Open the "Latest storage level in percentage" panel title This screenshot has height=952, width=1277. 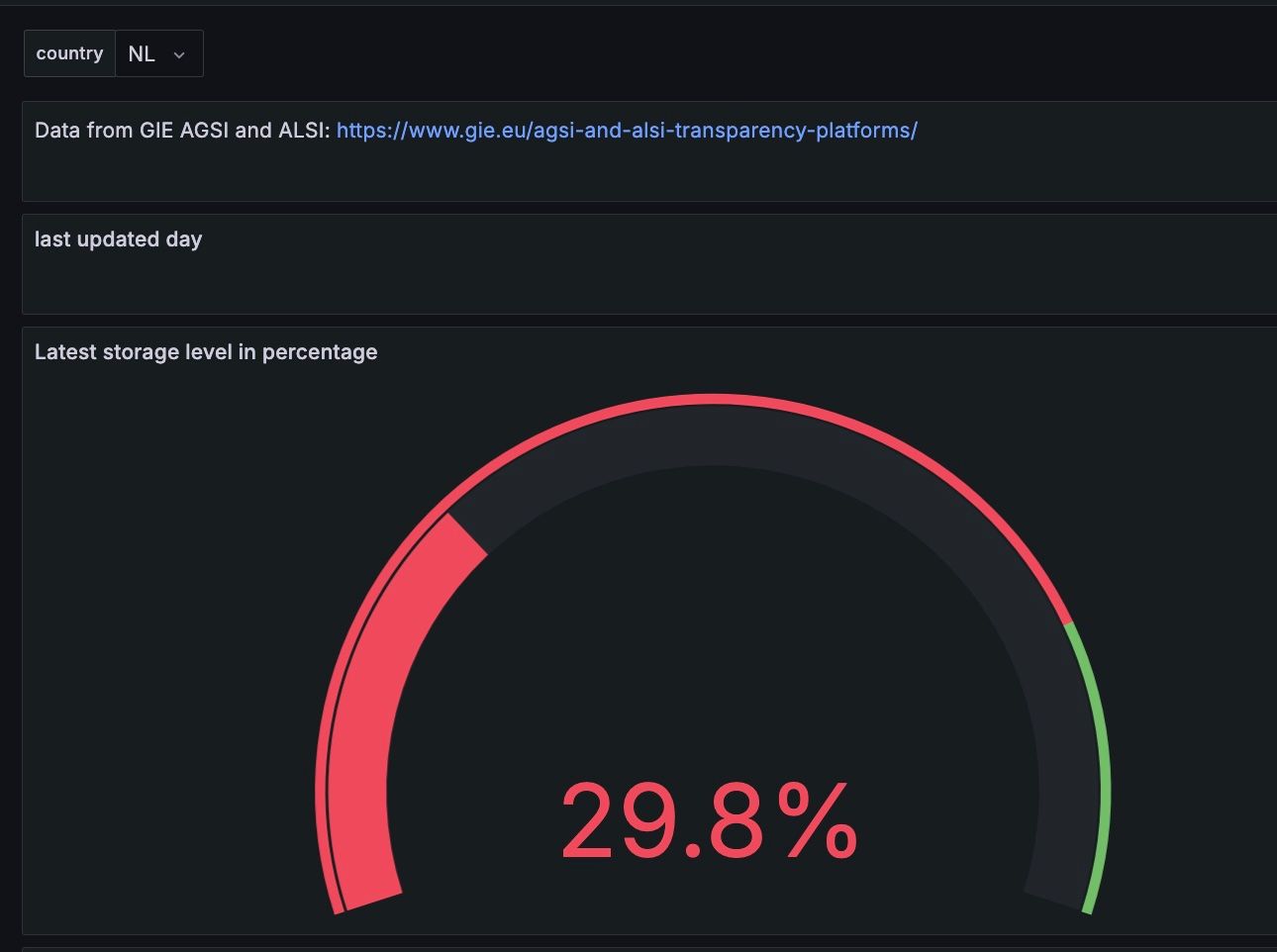pos(206,352)
